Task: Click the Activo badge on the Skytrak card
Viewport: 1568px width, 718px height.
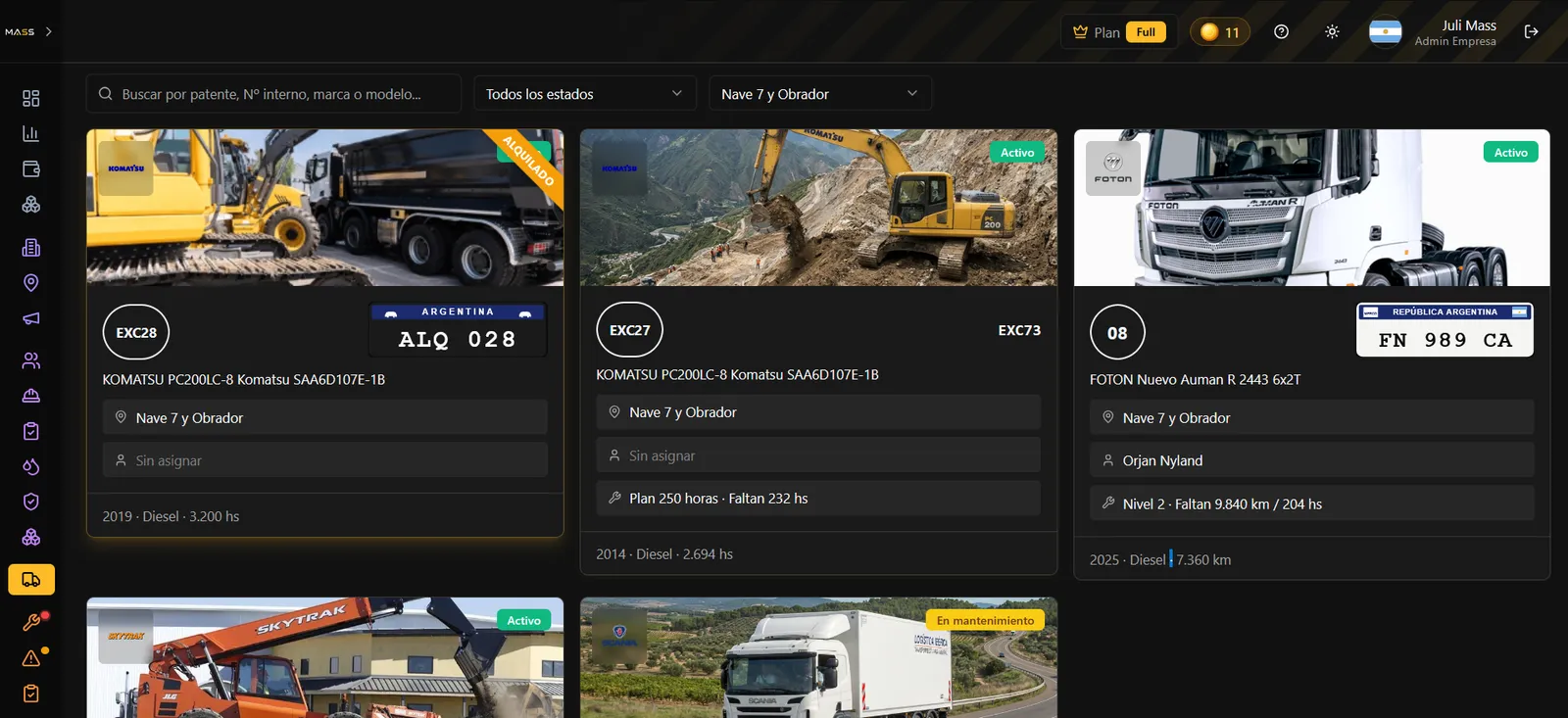Action: tap(524, 621)
